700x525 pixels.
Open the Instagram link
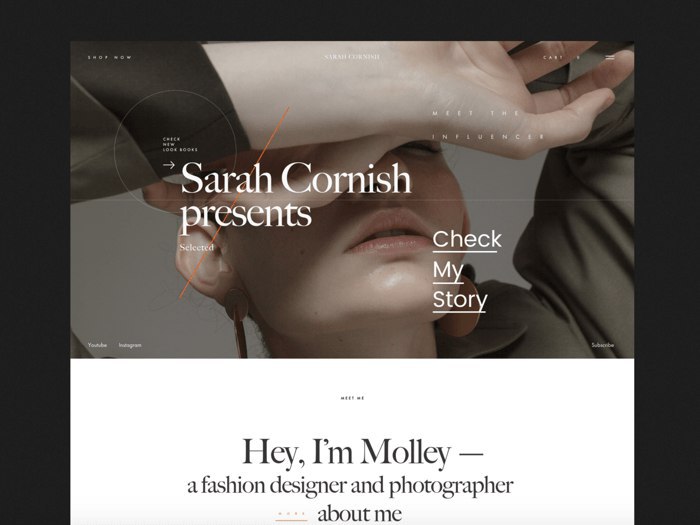coord(130,345)
